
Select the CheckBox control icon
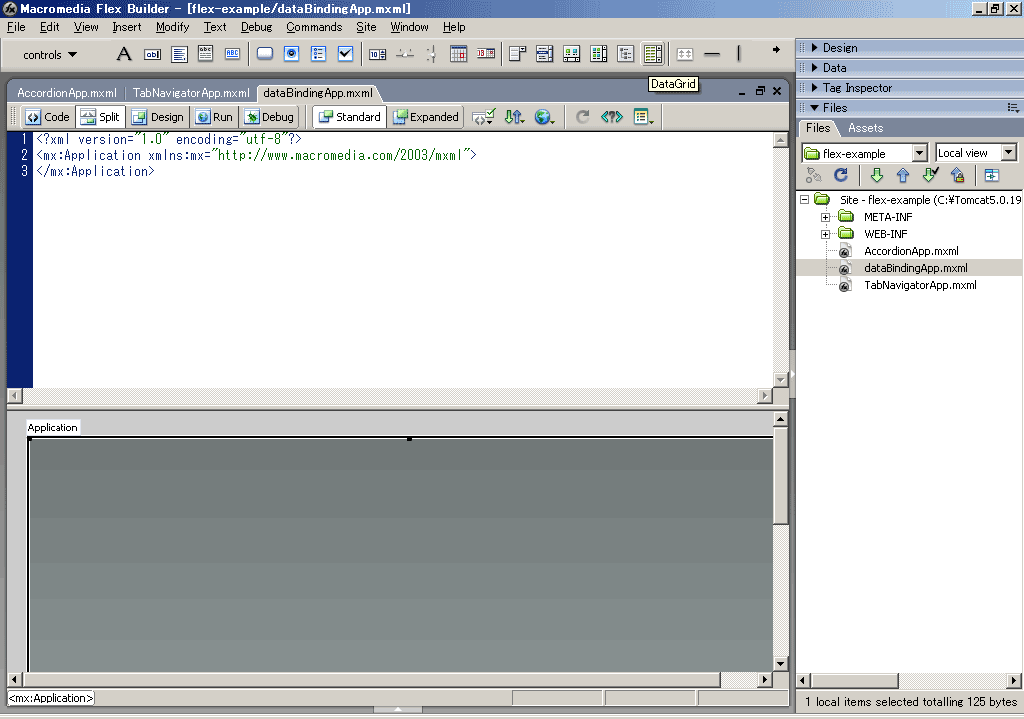pos(345,54)
